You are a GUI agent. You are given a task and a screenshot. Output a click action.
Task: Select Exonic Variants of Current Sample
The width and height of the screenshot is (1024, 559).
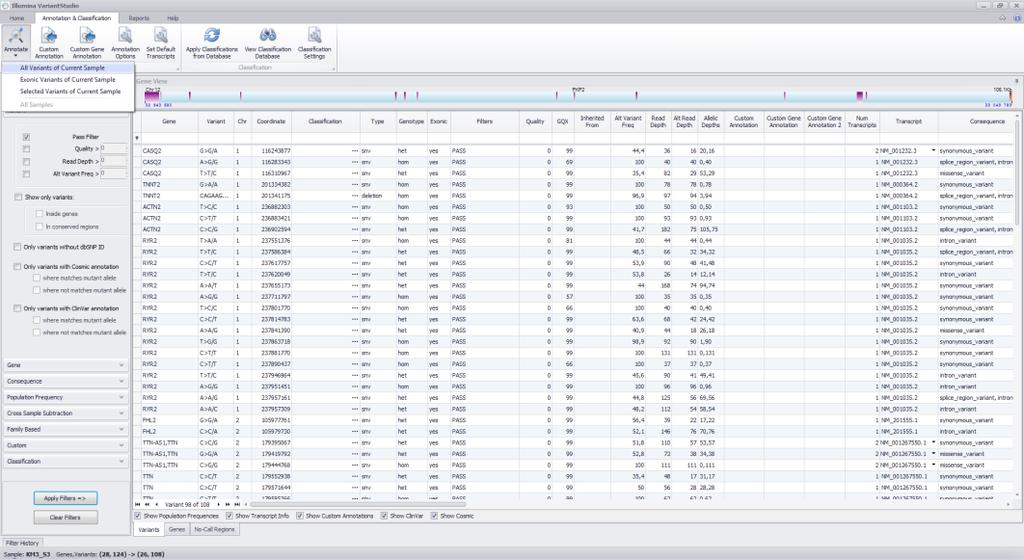tap(67, 80)
